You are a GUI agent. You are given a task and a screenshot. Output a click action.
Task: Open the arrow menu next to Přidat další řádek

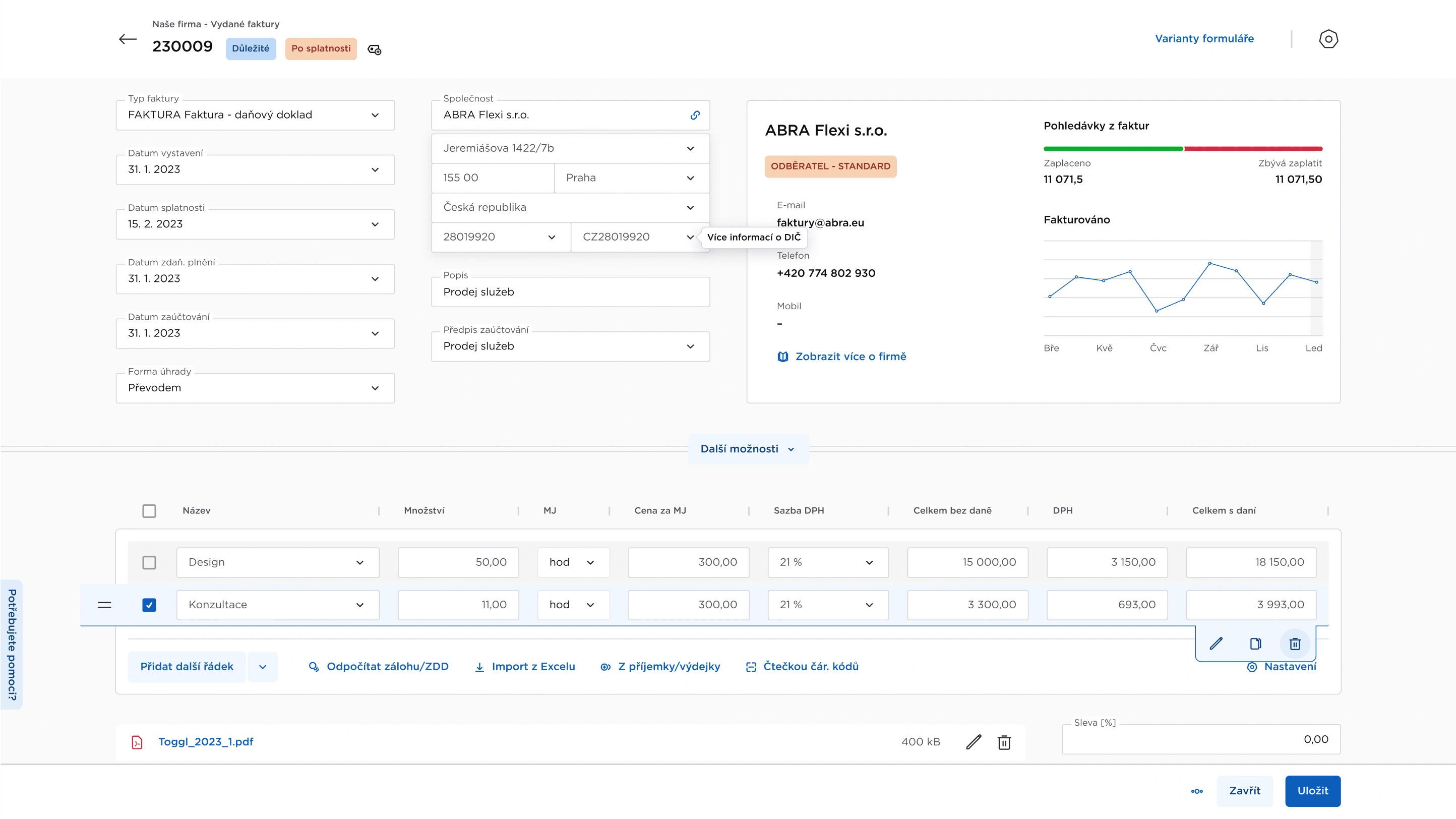[x=263, y=667]
